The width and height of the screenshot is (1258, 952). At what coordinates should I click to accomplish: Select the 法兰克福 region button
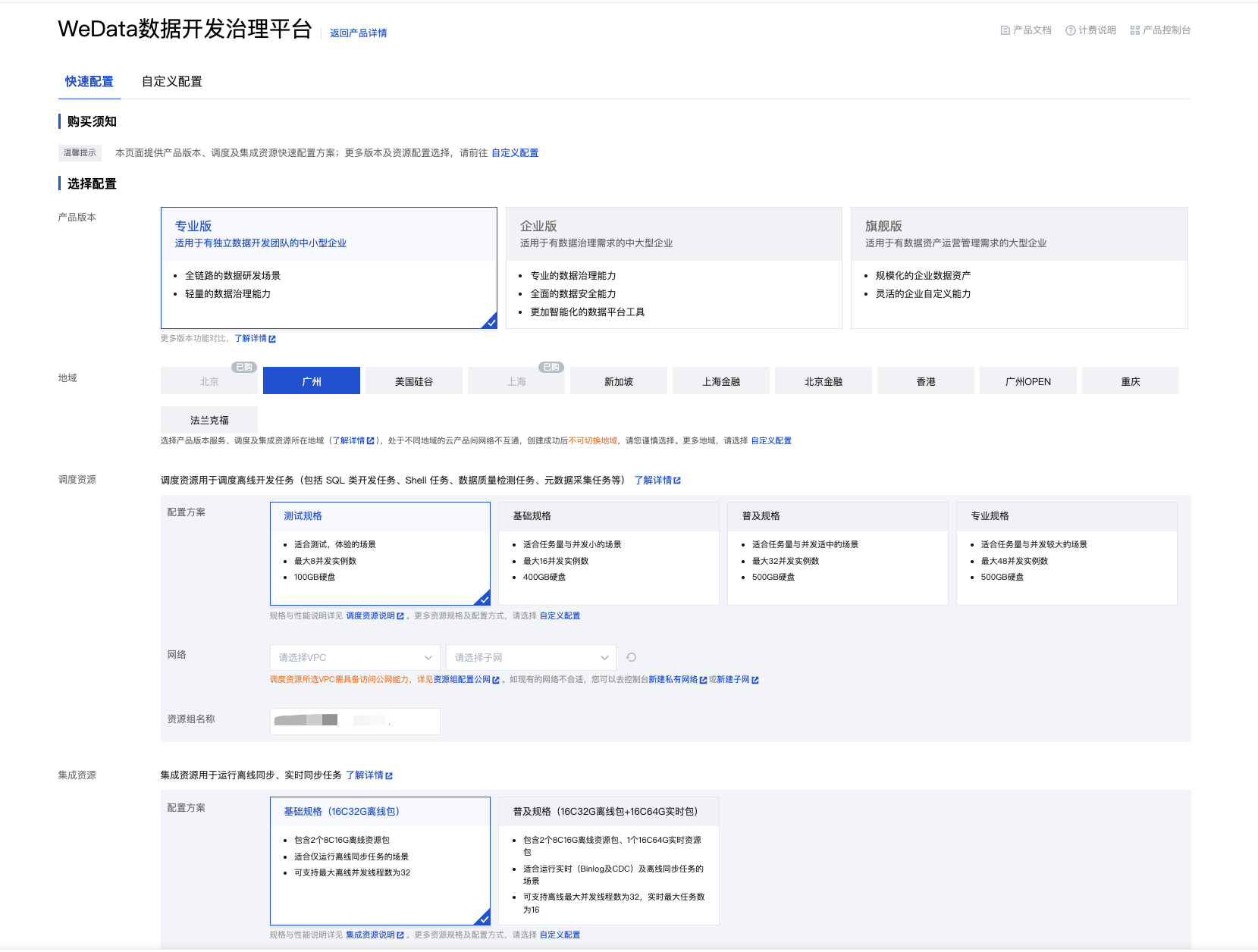pyautogui.click(x=209, y=420)
